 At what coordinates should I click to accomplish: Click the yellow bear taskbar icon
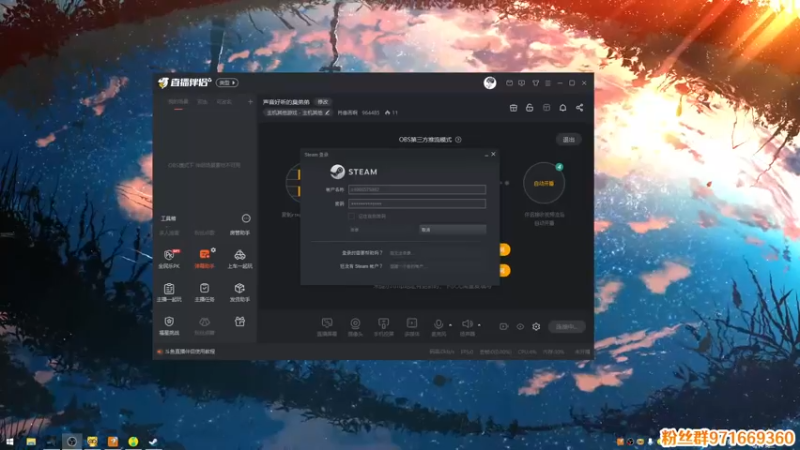[x=92, y=442]
